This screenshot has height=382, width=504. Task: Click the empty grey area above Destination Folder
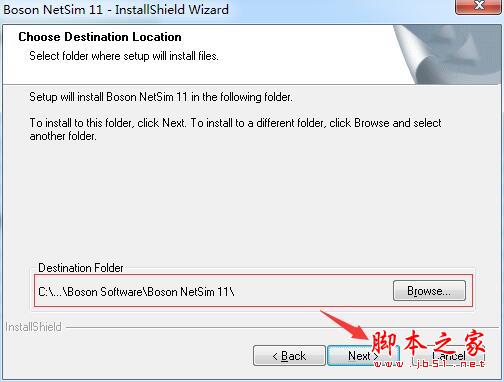pyautogui.click(x=252, y=203)
